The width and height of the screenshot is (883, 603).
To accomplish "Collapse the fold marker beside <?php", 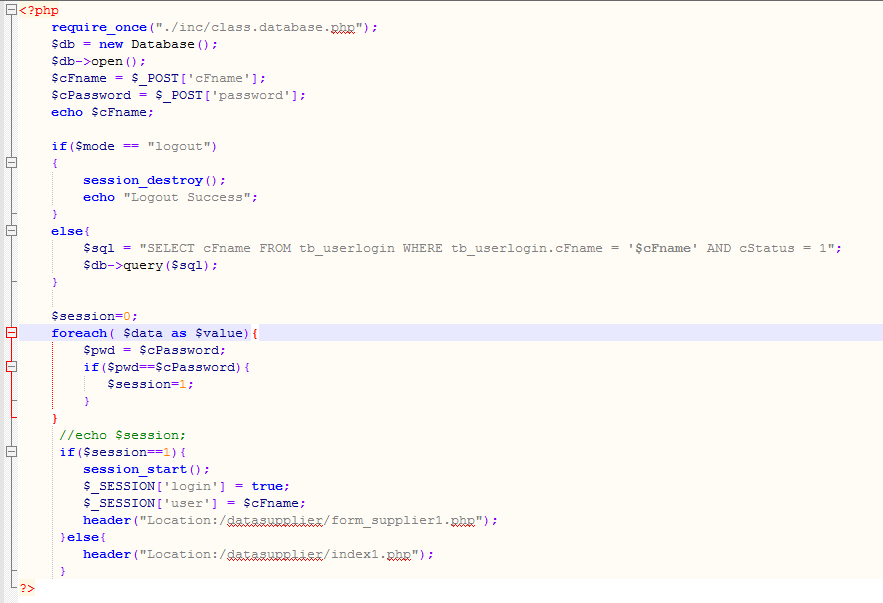I will pos(11,10).
